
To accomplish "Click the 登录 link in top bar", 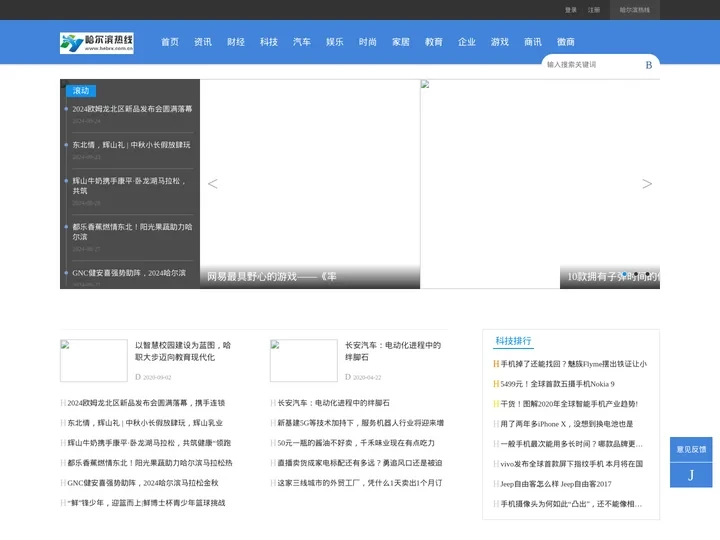I will pyautogui.click(x=571, y=10).
